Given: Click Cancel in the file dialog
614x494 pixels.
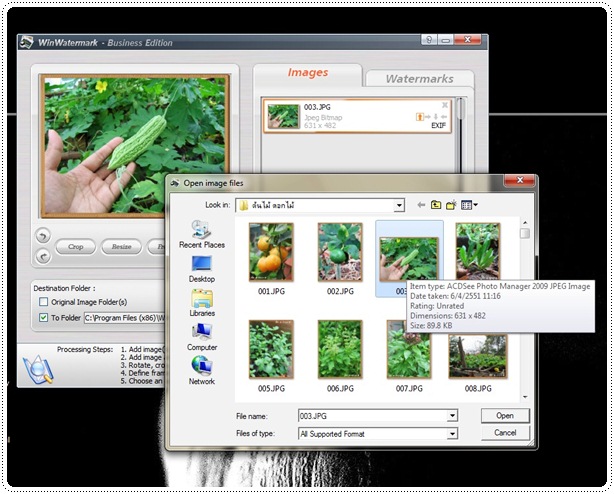Looking at the screenshot, I should (505, 433).
